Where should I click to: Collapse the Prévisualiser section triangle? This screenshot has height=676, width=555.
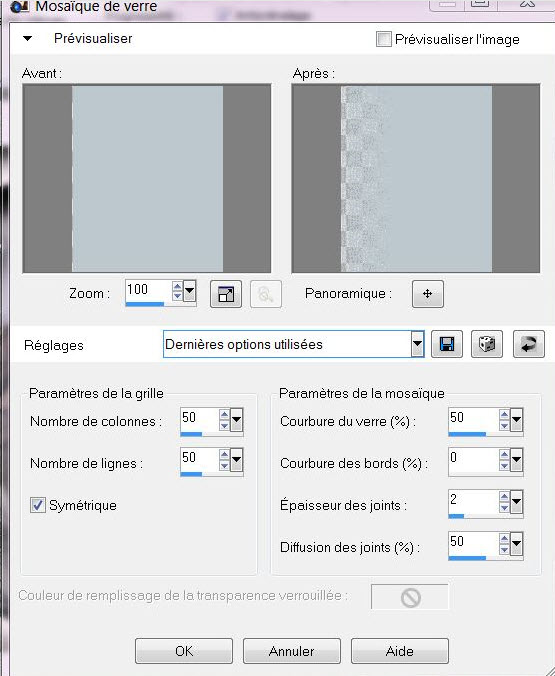28,38
